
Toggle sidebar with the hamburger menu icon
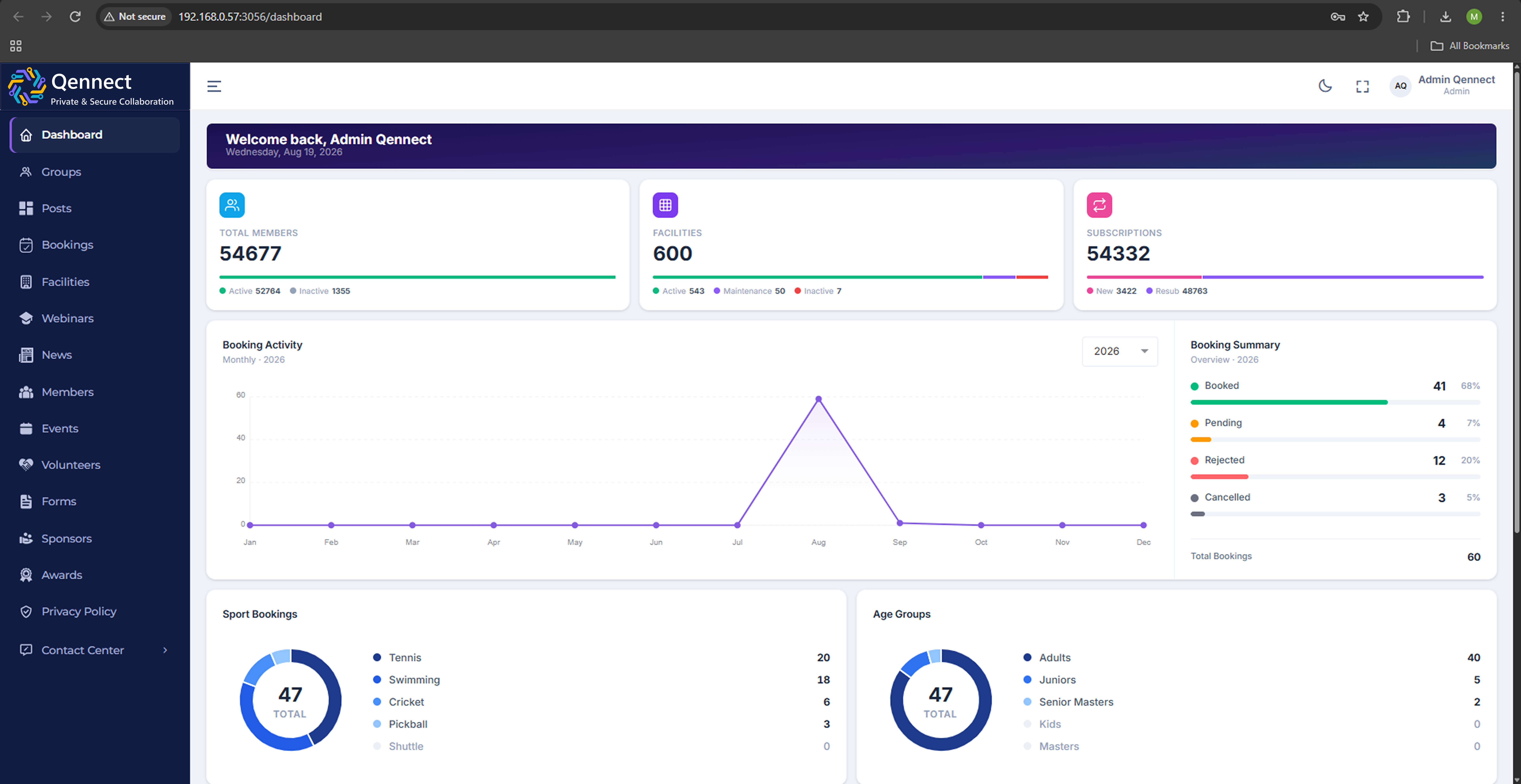(214, 86)
